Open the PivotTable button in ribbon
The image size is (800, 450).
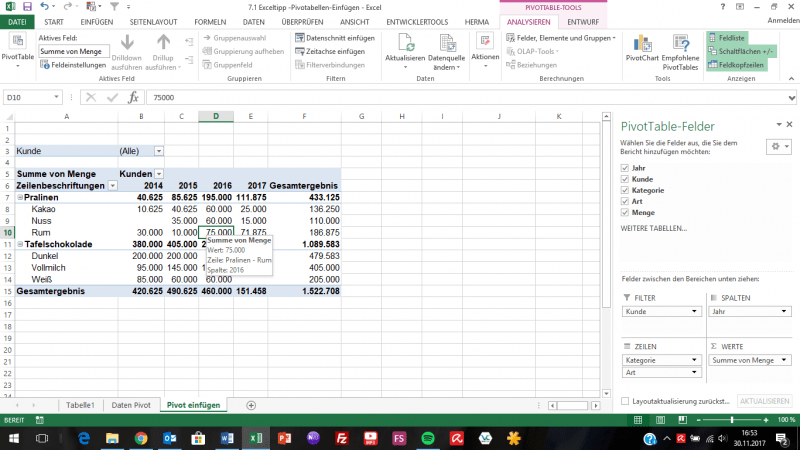click(17, 51)
